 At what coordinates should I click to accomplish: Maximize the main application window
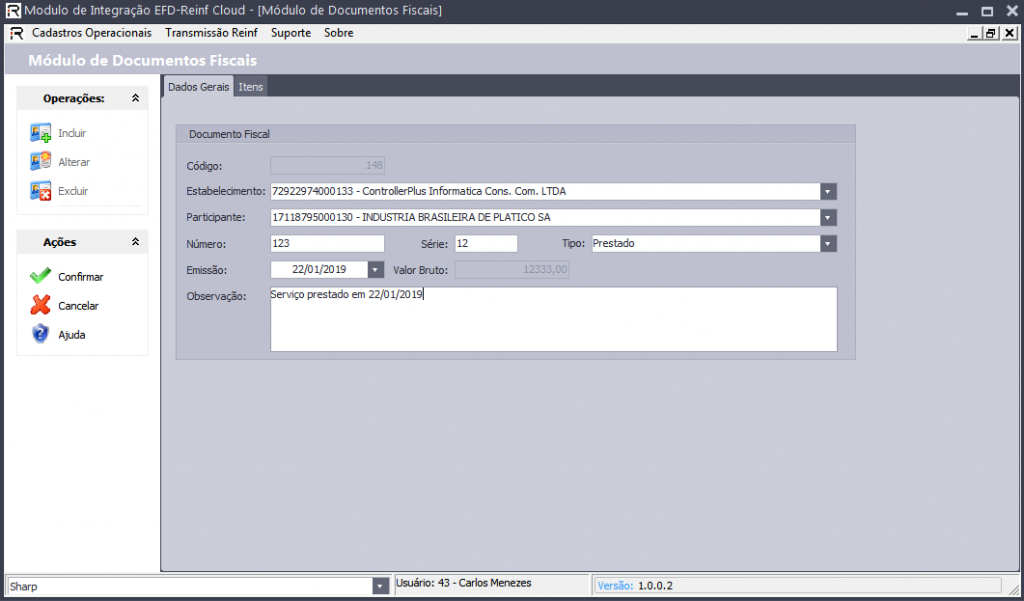point(987,12)
